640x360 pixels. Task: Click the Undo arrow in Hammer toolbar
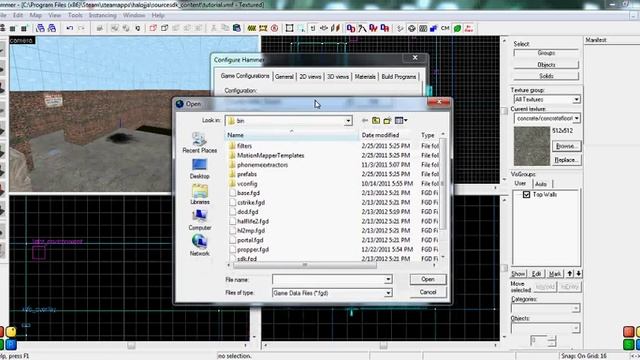[70, 28]
